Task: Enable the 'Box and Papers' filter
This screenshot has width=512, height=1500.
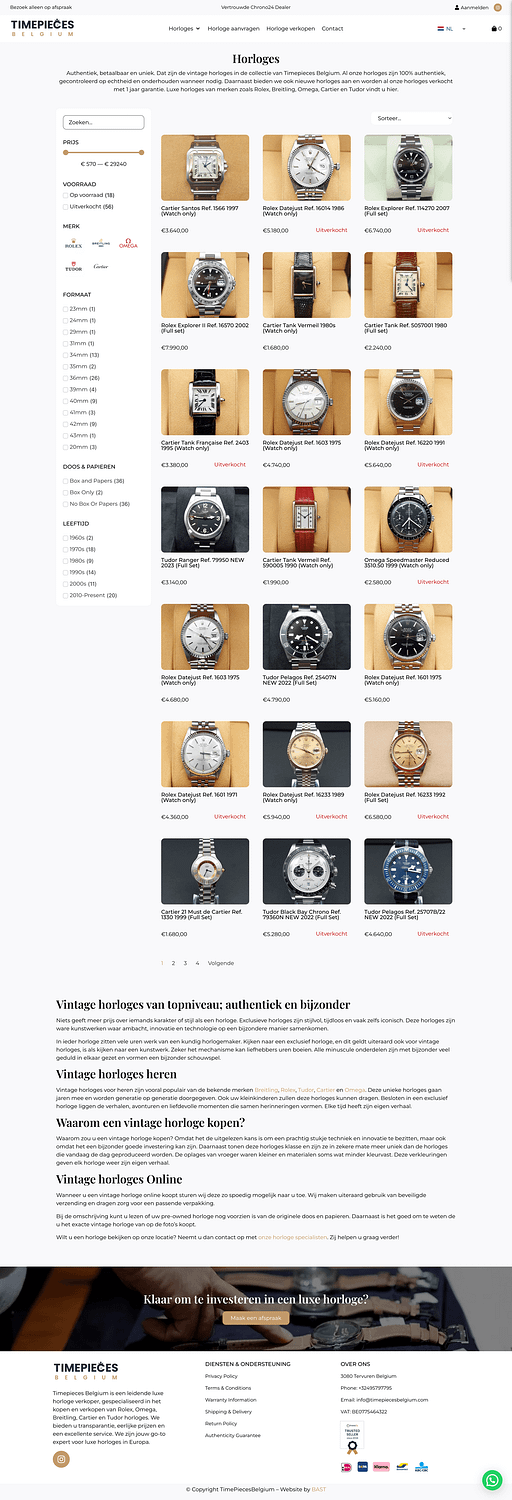Action: pos(66,481)
